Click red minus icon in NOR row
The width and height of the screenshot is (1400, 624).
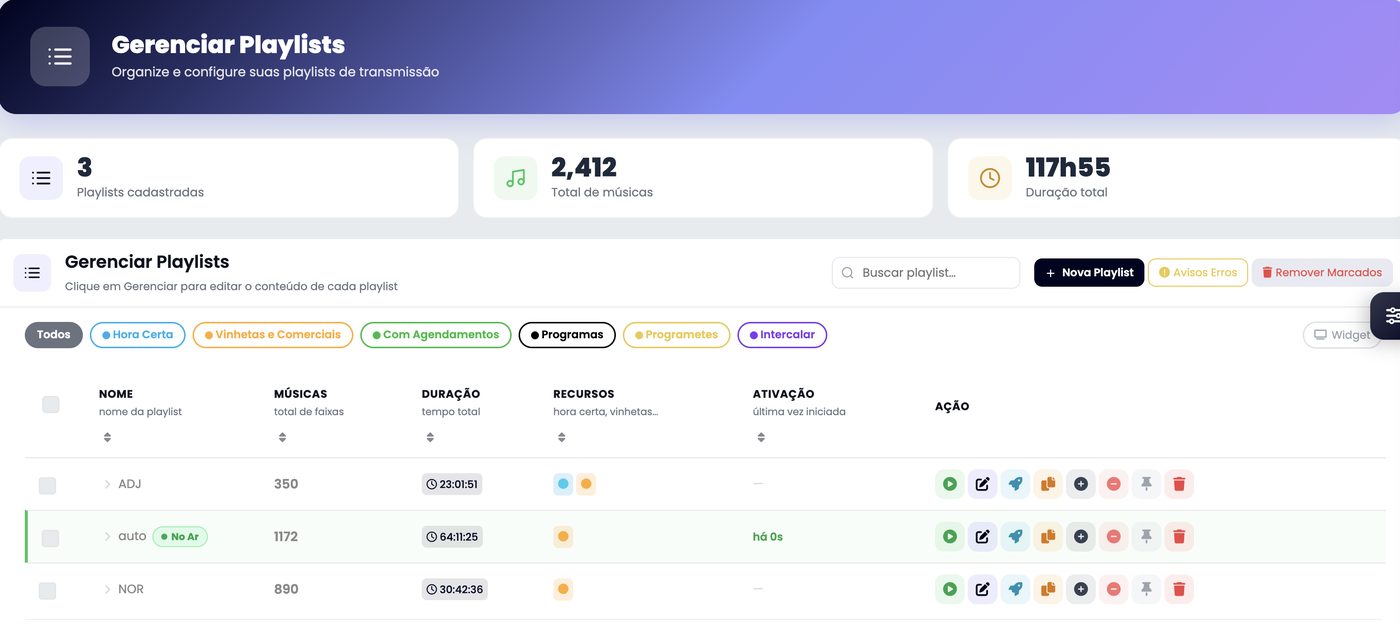pos(1113,589)
